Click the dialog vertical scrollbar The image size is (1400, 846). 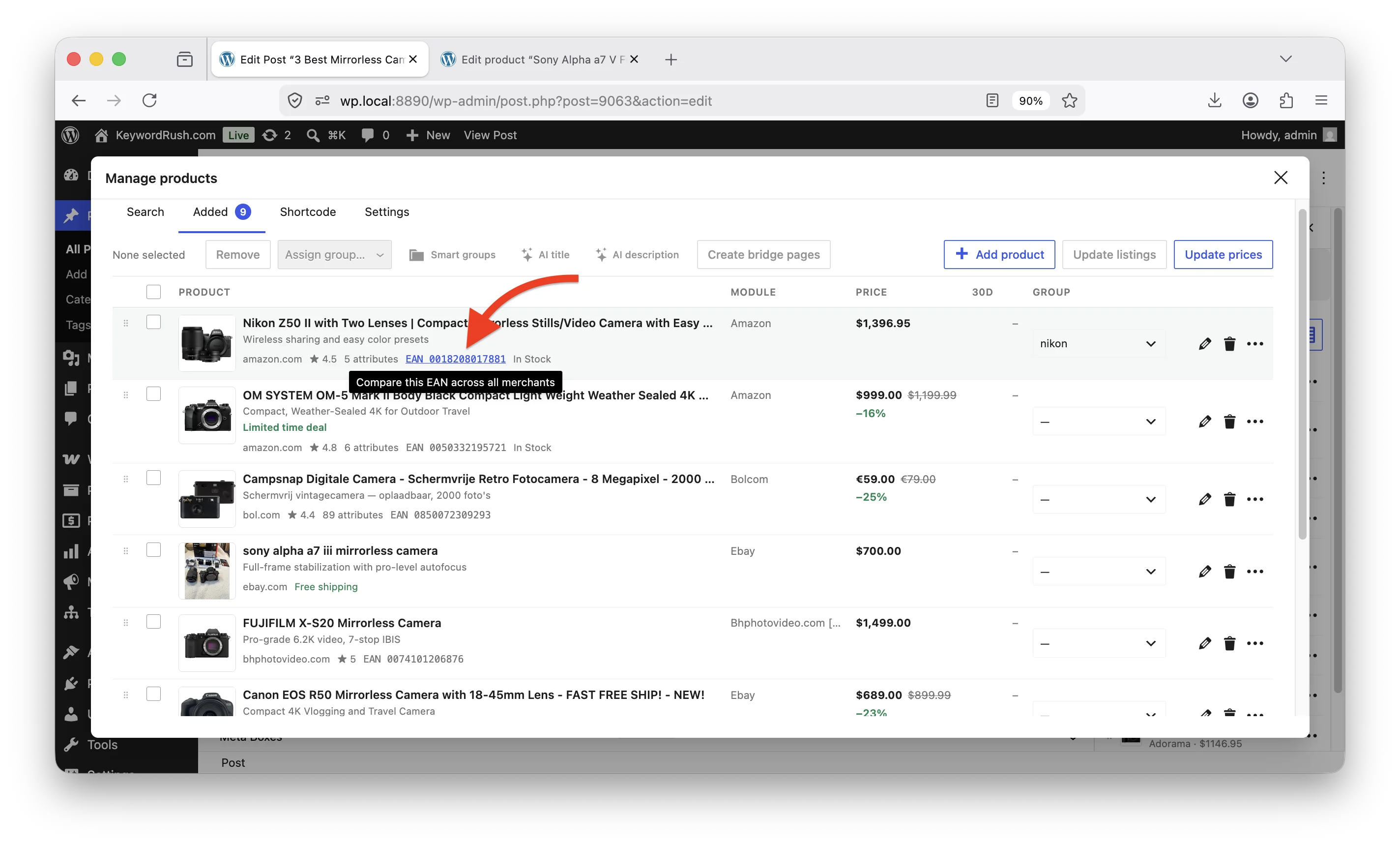click(x=1302, y=375)
